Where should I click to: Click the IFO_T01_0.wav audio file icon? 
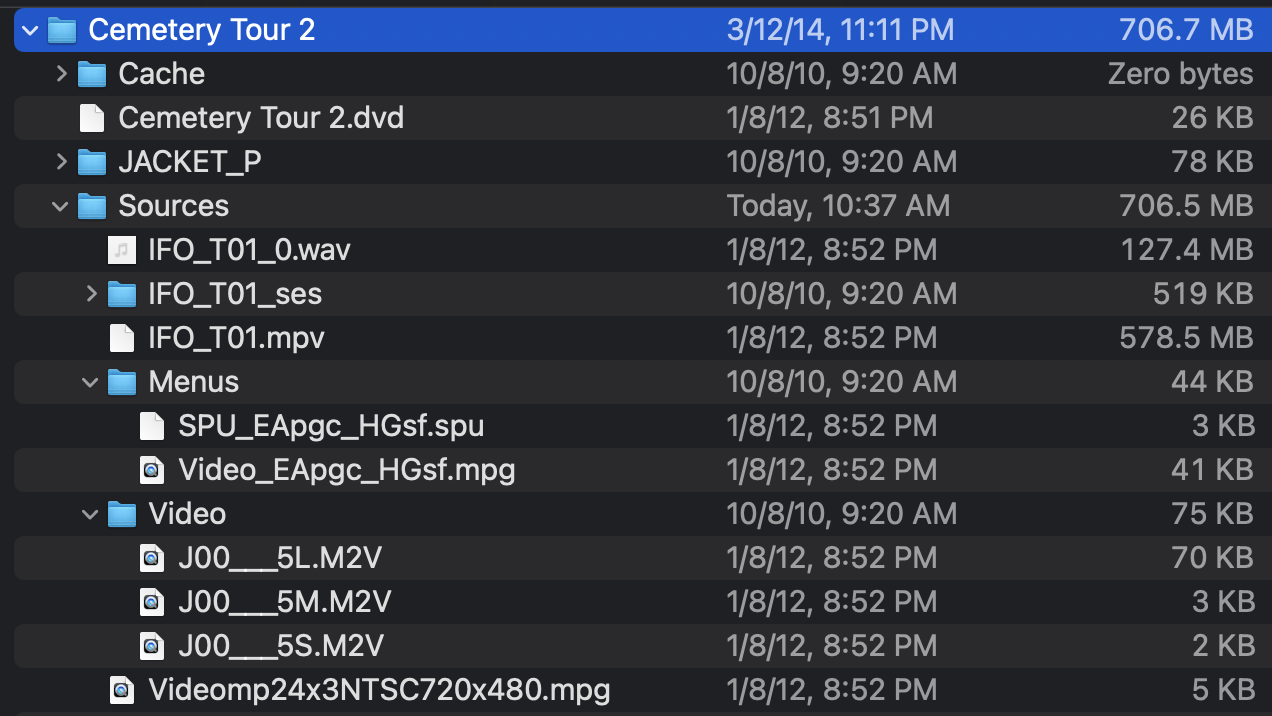[122, 250]
